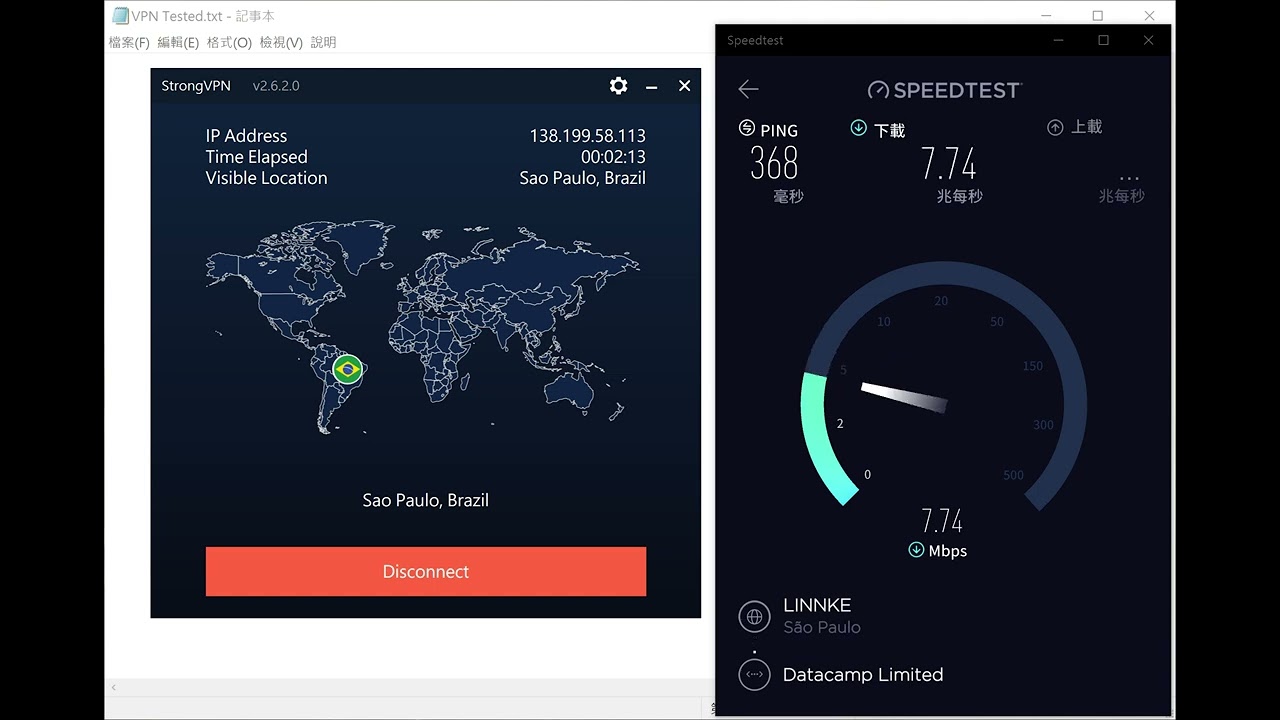This screenshot has width=1280, height=720.
Task: Click the upload arrow icon beside 上載
Action: pos(1055,127)
